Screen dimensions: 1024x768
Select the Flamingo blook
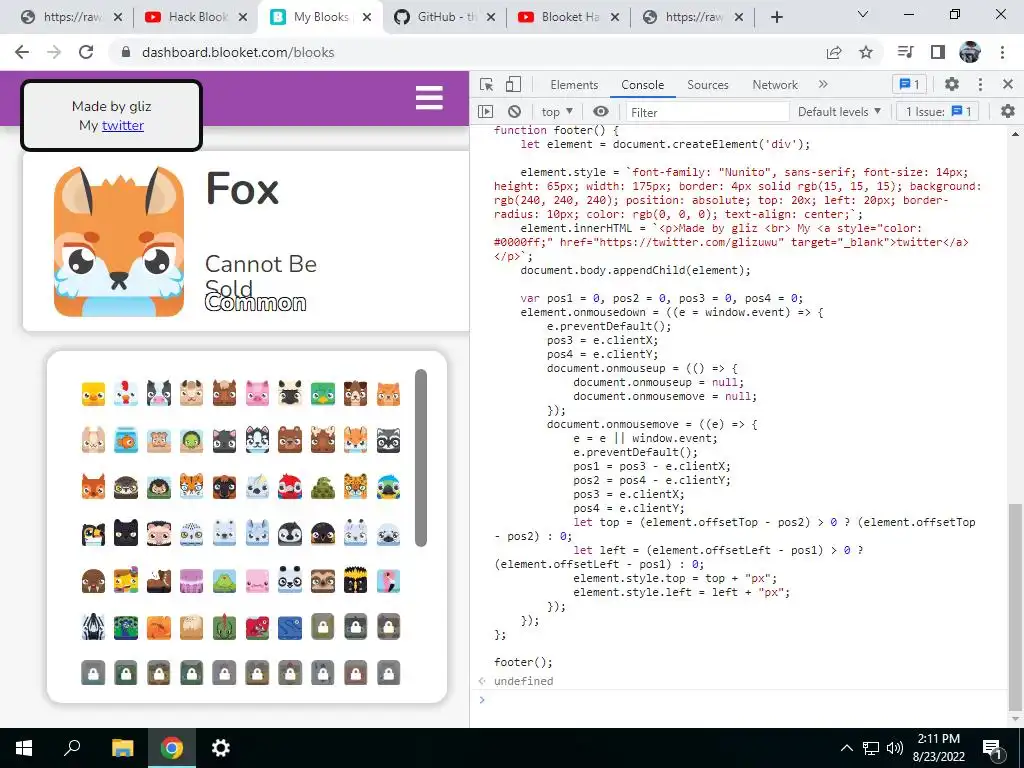pyautogui.click(x=389, y=580)
